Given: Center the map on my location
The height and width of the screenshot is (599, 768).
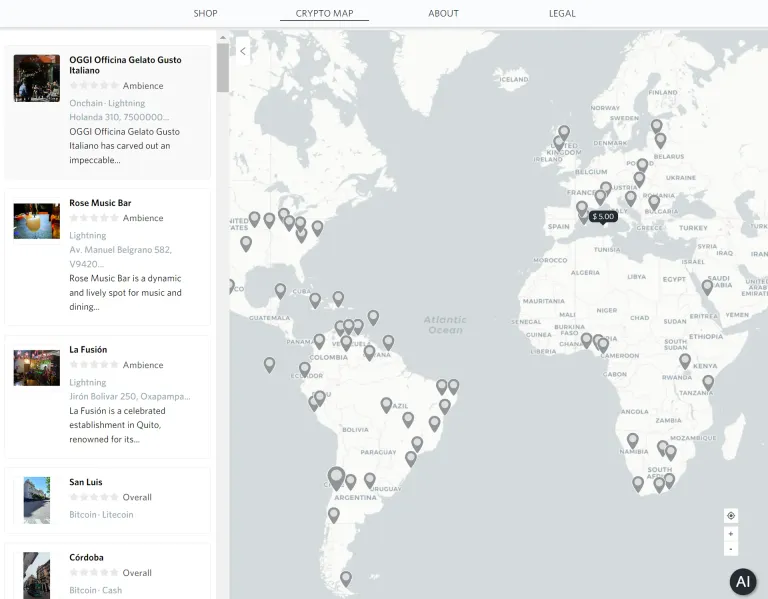Looking at the screenshot, I should 731,515.
